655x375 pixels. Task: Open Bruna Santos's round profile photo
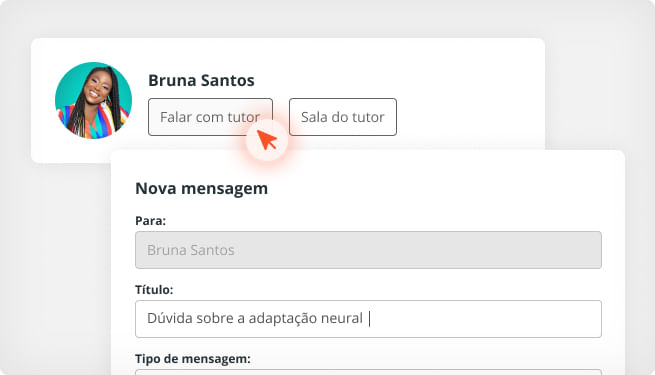(94, 100)
